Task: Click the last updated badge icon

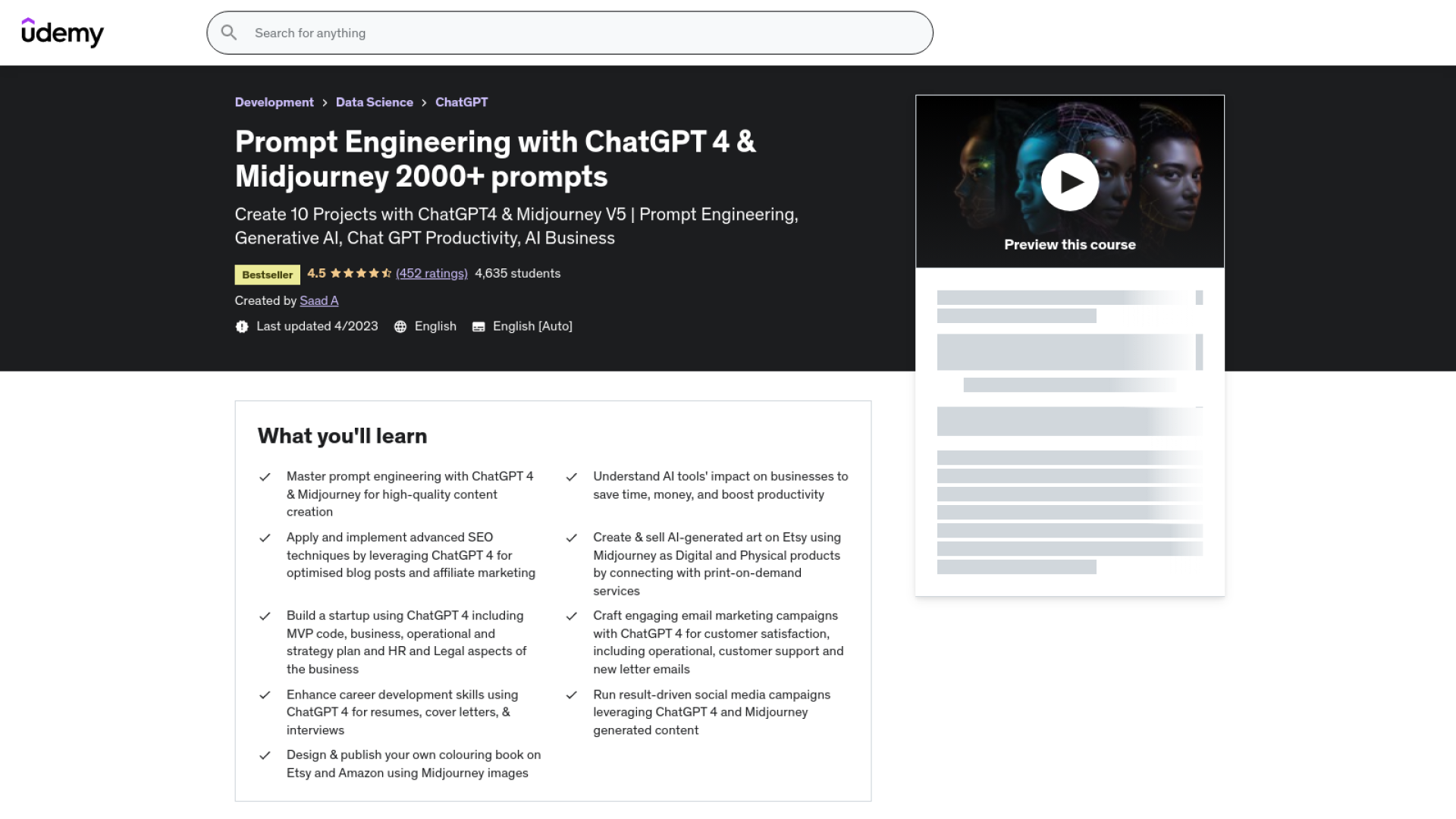Action: click(x=242, y=327)
